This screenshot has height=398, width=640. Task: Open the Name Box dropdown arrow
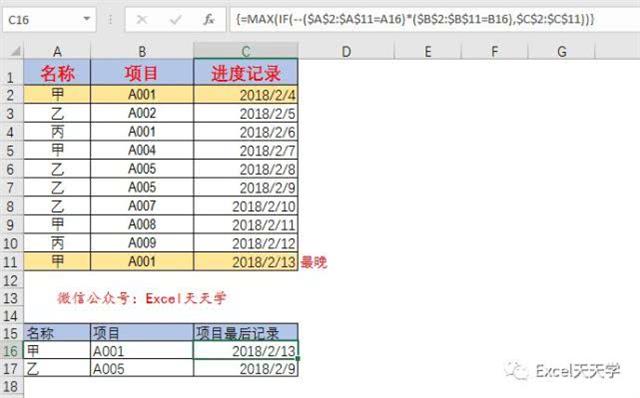click(87, 19)
